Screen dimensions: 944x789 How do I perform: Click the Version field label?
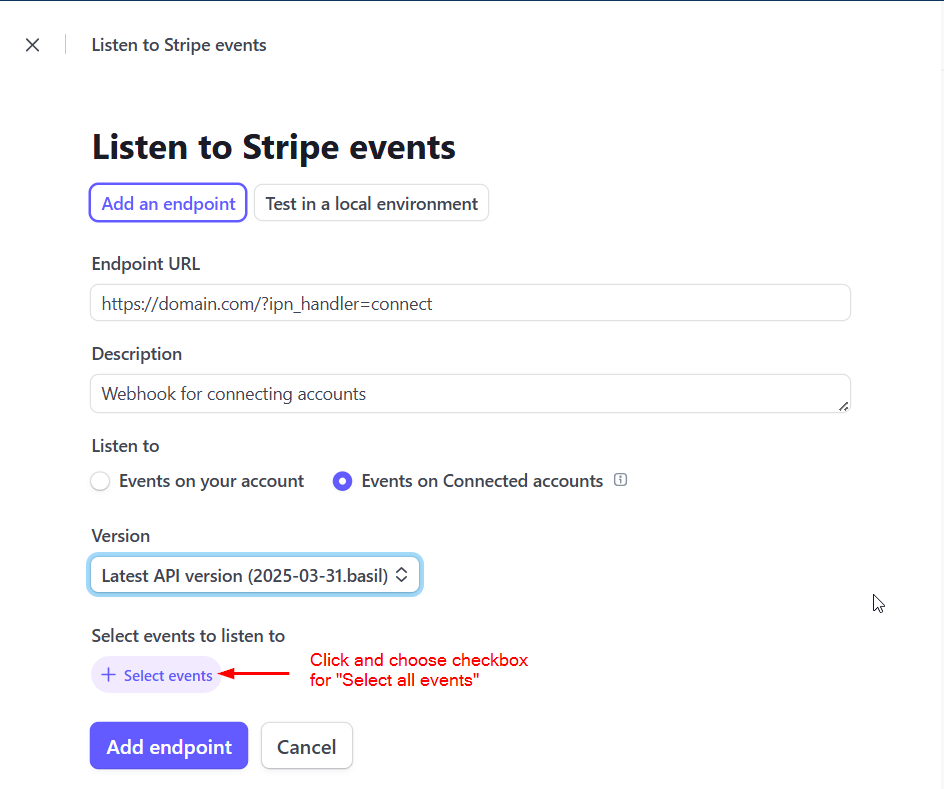120,536
